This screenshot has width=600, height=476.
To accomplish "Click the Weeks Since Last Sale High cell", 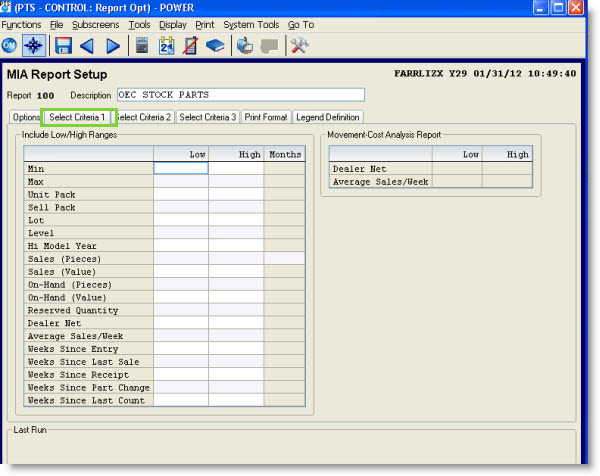I will (236, 362).
